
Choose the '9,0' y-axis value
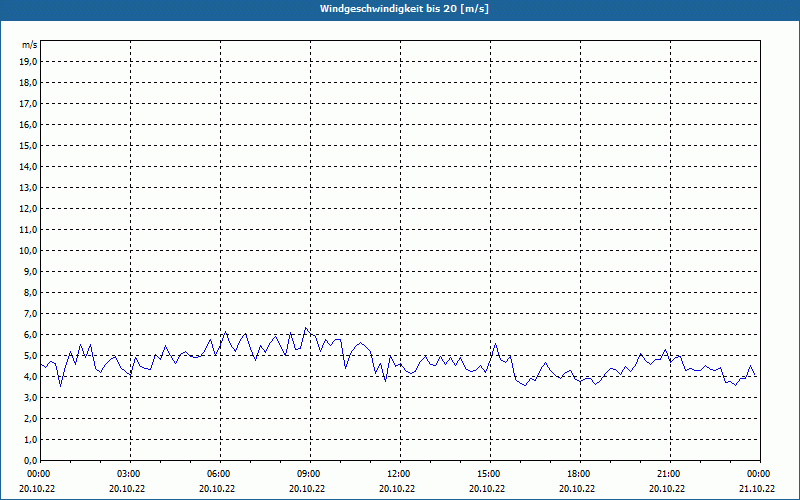[31, 271]
